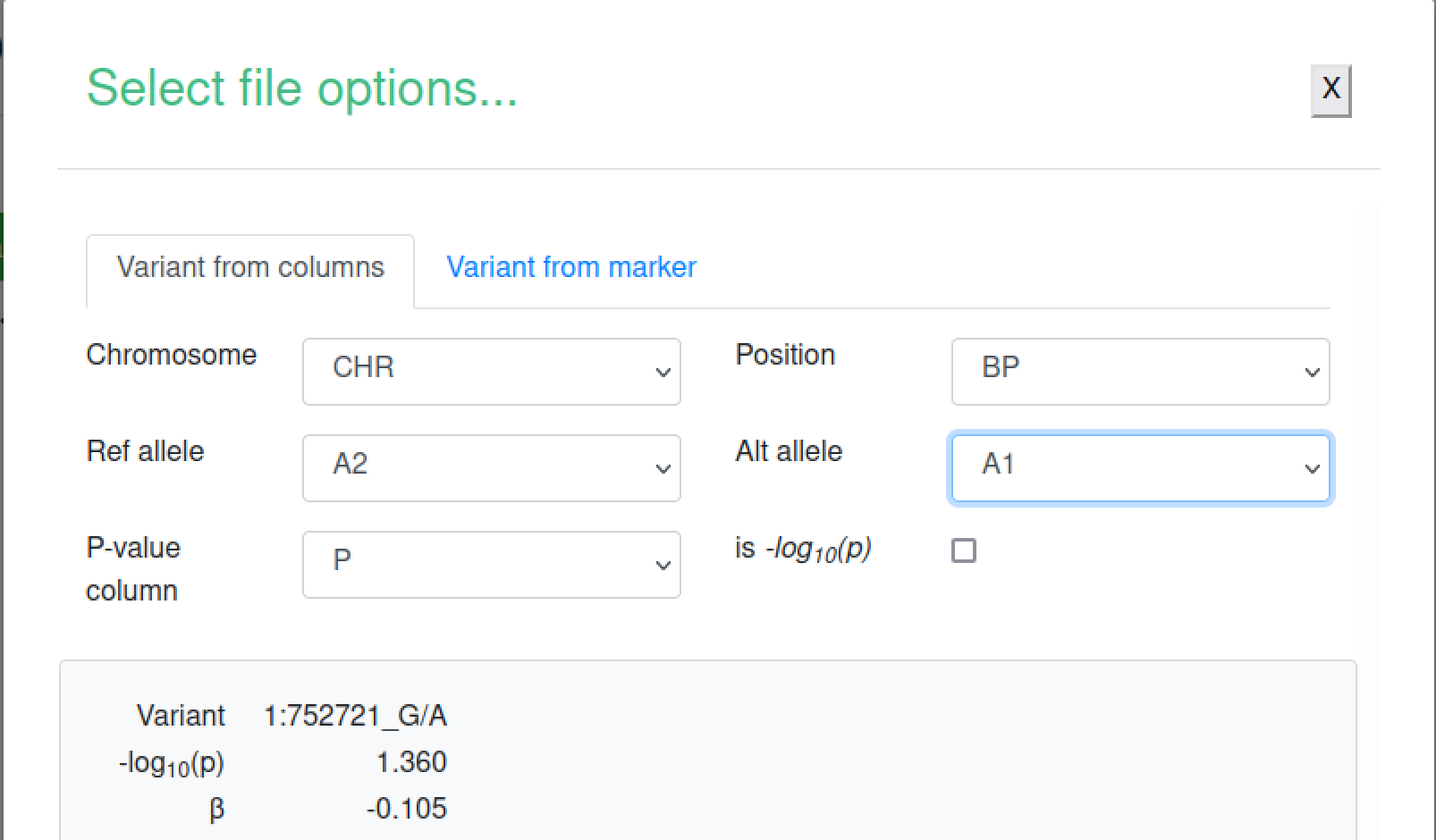The width and height of the screenshot is (1436, 840).
Task: Check the box next to is -log10(p)
Action: pyautogui.click(x=963, y=550)
